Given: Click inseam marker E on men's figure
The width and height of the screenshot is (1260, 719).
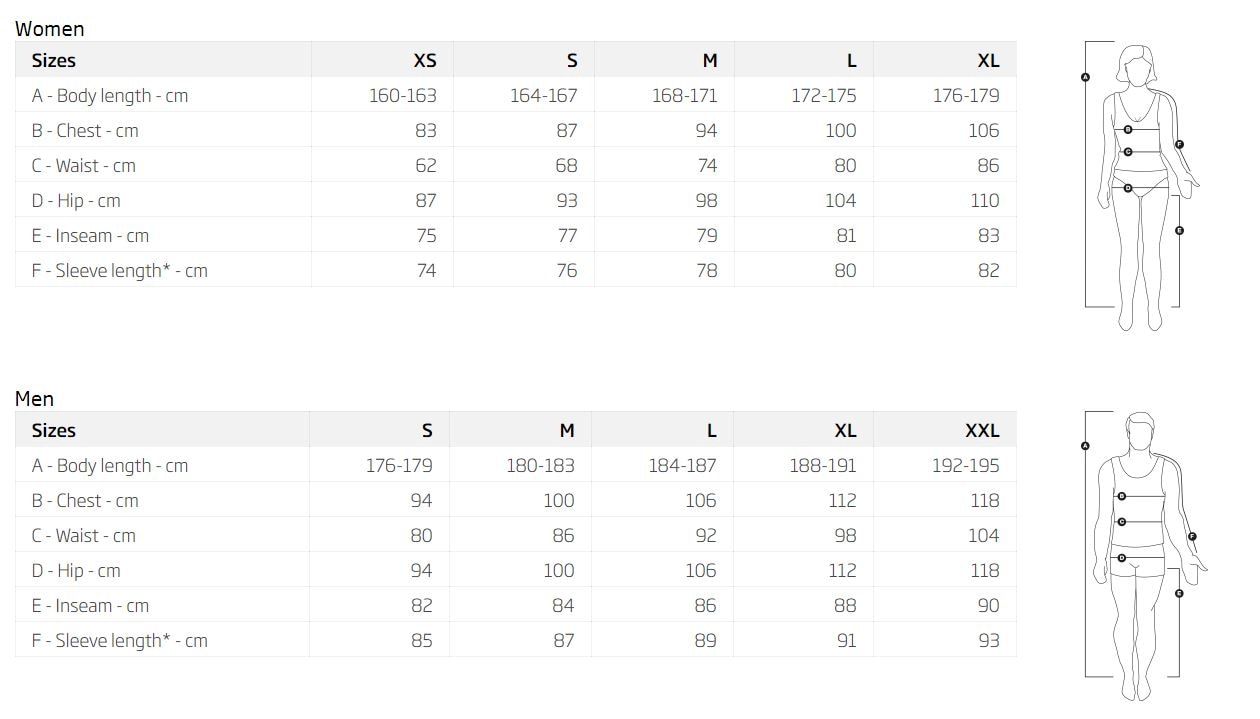Looking at the screenshot, I should (1180, 594).
